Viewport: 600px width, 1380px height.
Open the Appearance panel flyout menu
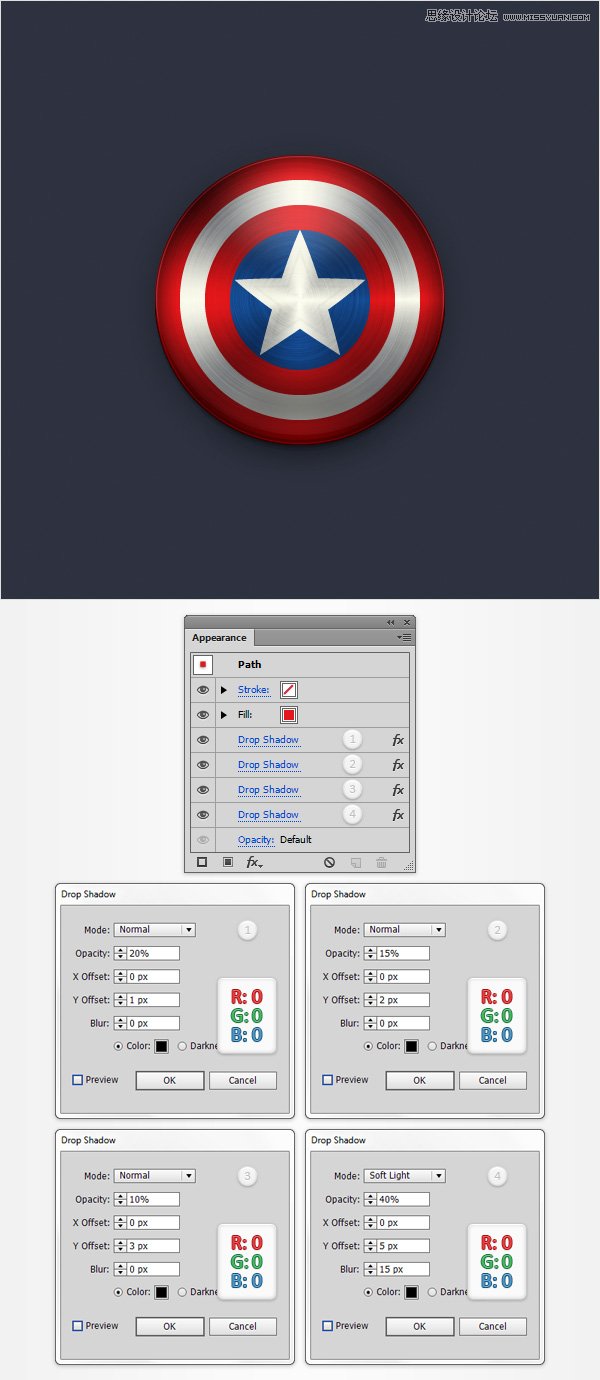[x=404, y=637]
